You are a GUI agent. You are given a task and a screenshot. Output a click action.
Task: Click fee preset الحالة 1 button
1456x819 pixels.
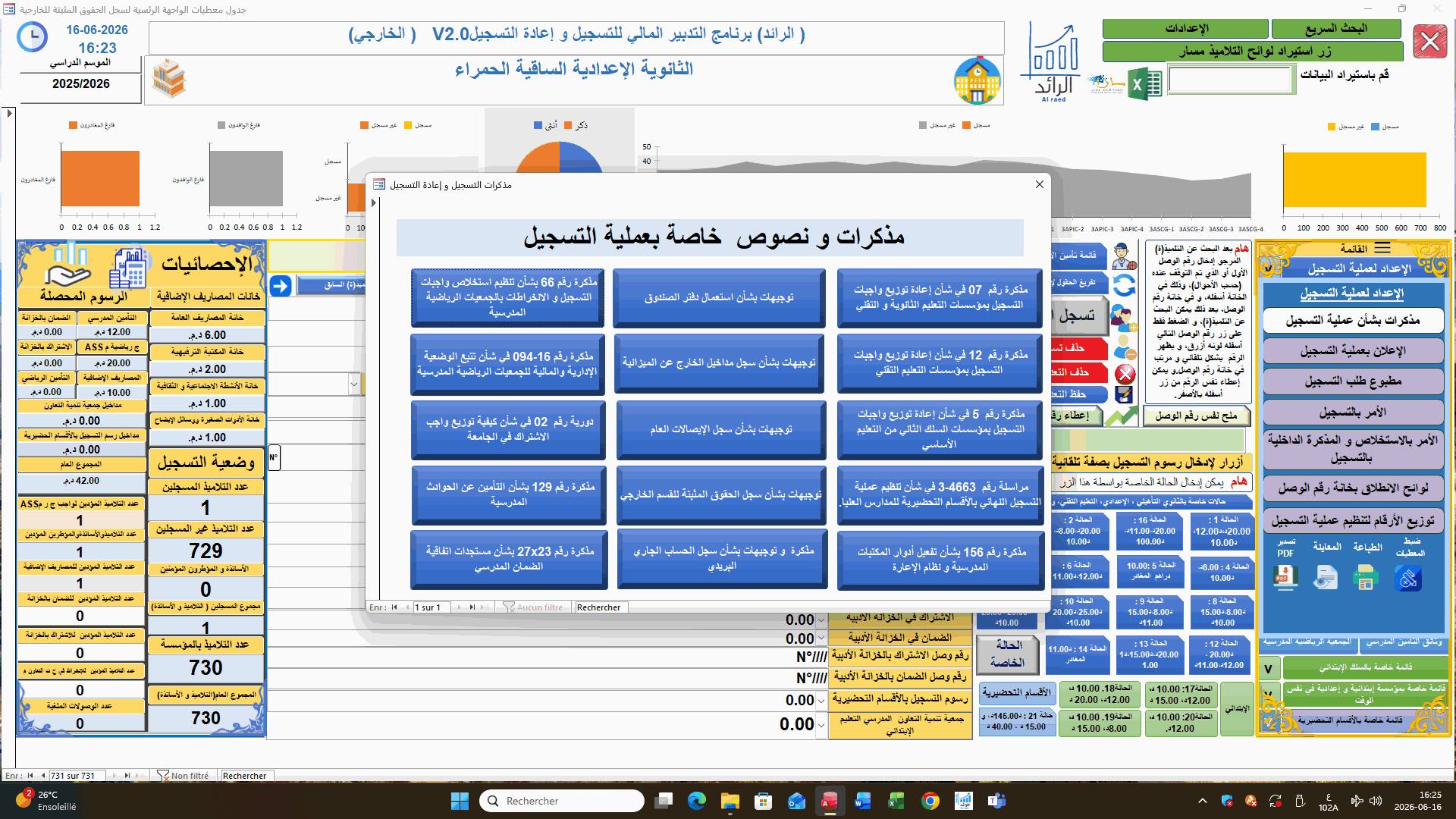(1221, 531)
